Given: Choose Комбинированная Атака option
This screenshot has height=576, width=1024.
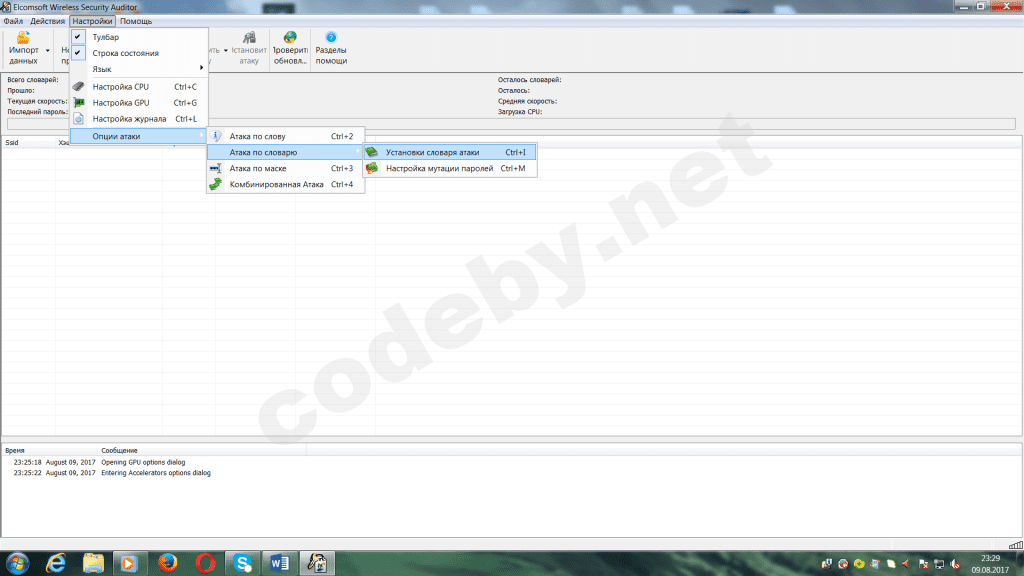Looking at the screenshot, I should tap(285, 184).
